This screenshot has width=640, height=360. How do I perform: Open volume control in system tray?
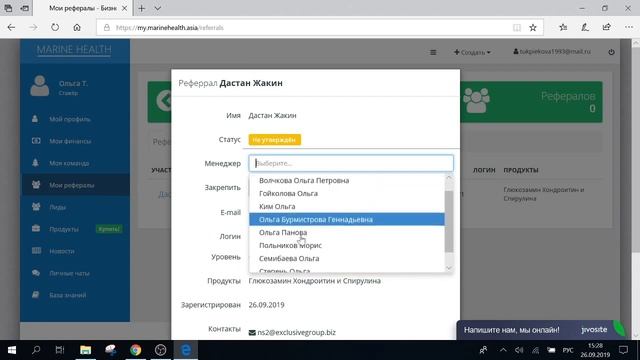[519, 350]
